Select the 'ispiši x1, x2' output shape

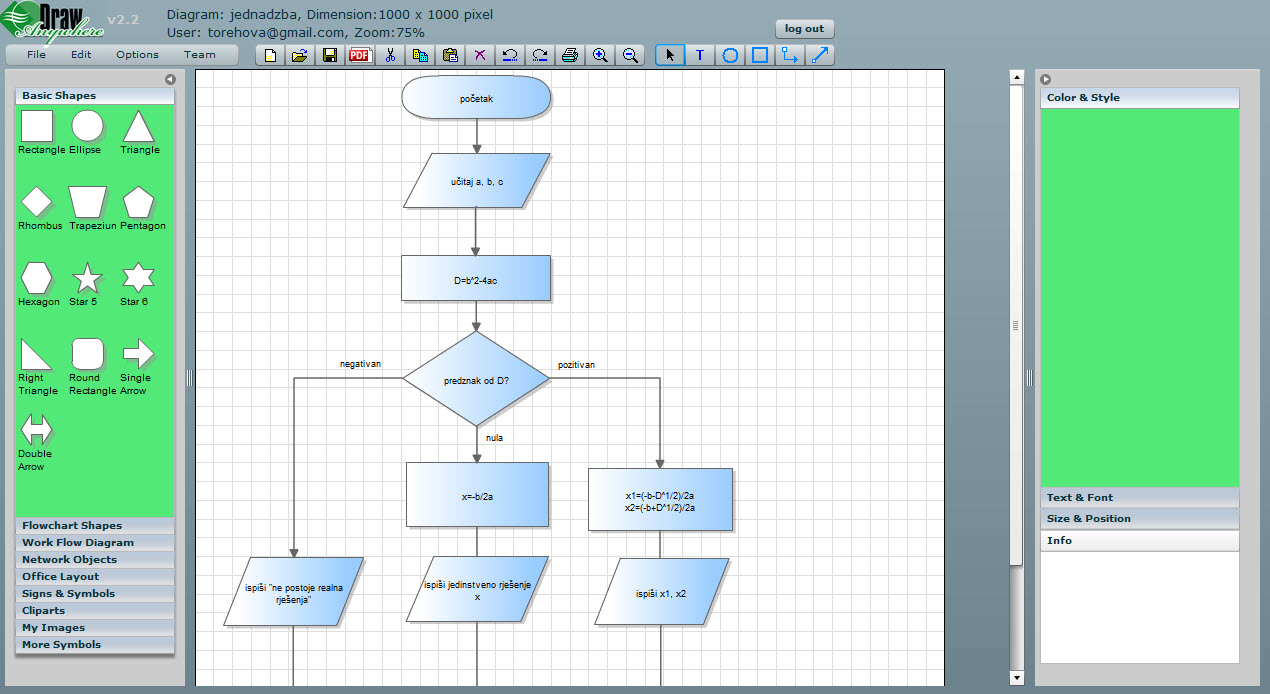click(x=660, y=592)
